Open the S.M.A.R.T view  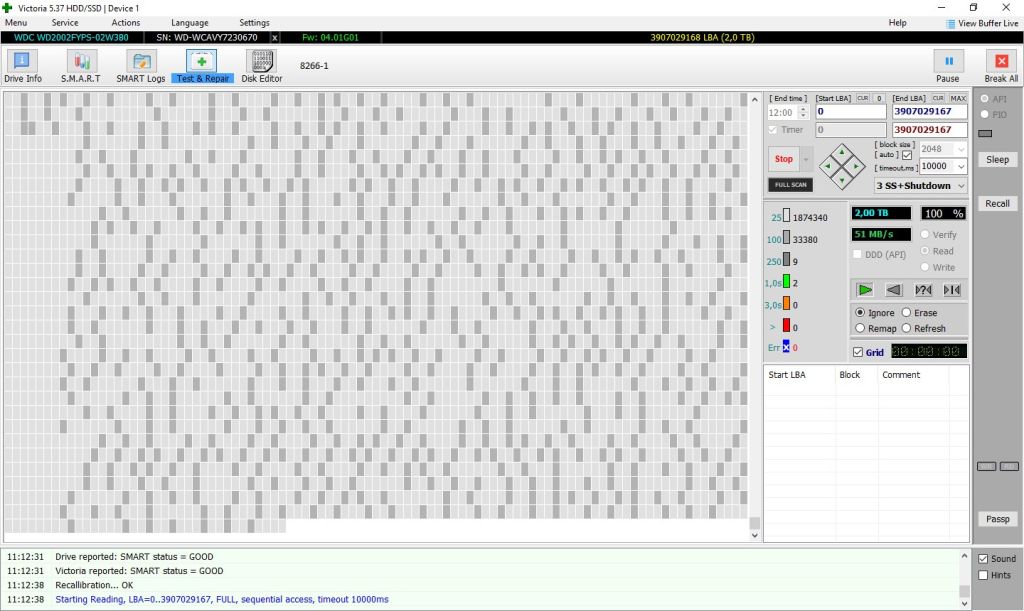point(81,67)
